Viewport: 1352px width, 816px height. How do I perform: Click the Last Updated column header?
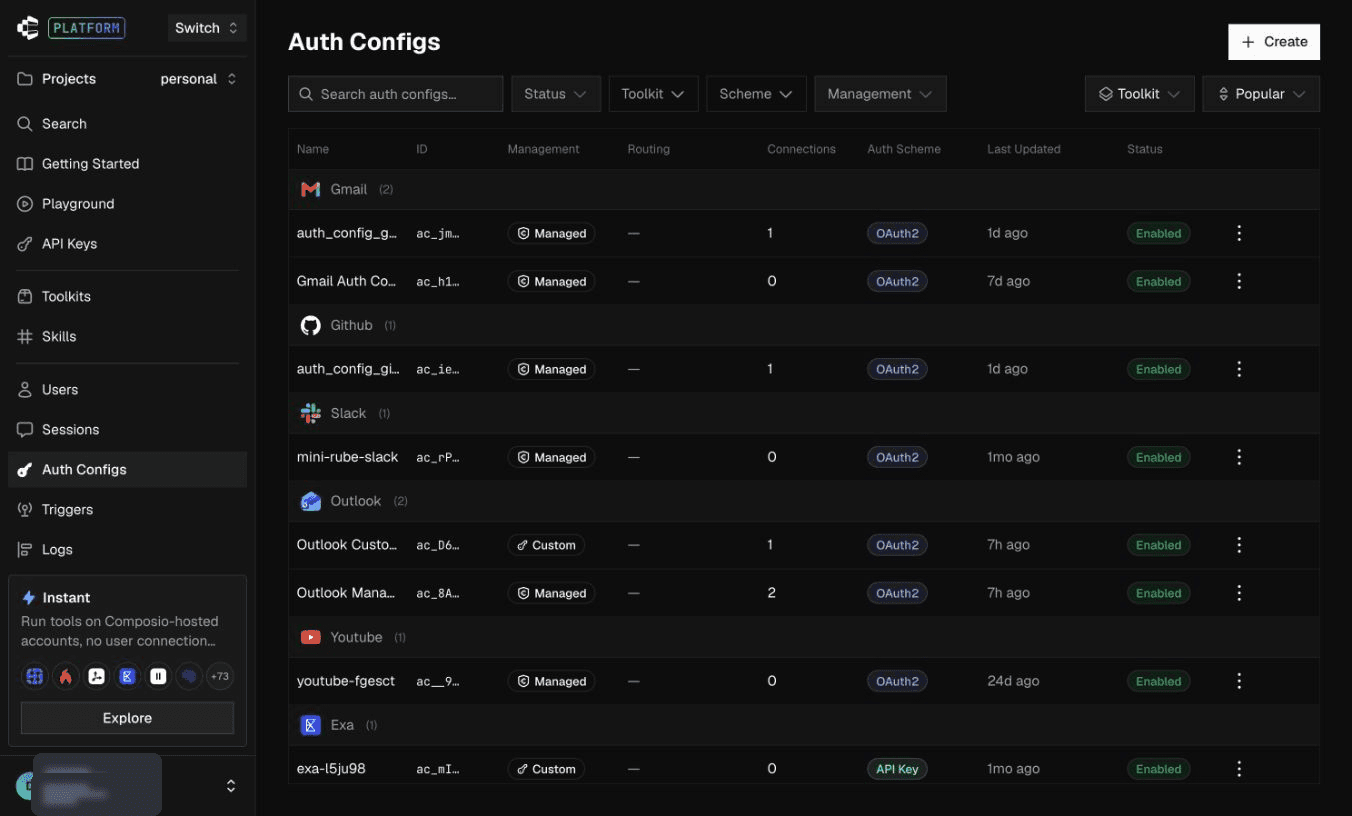(x=1024, y=149)
